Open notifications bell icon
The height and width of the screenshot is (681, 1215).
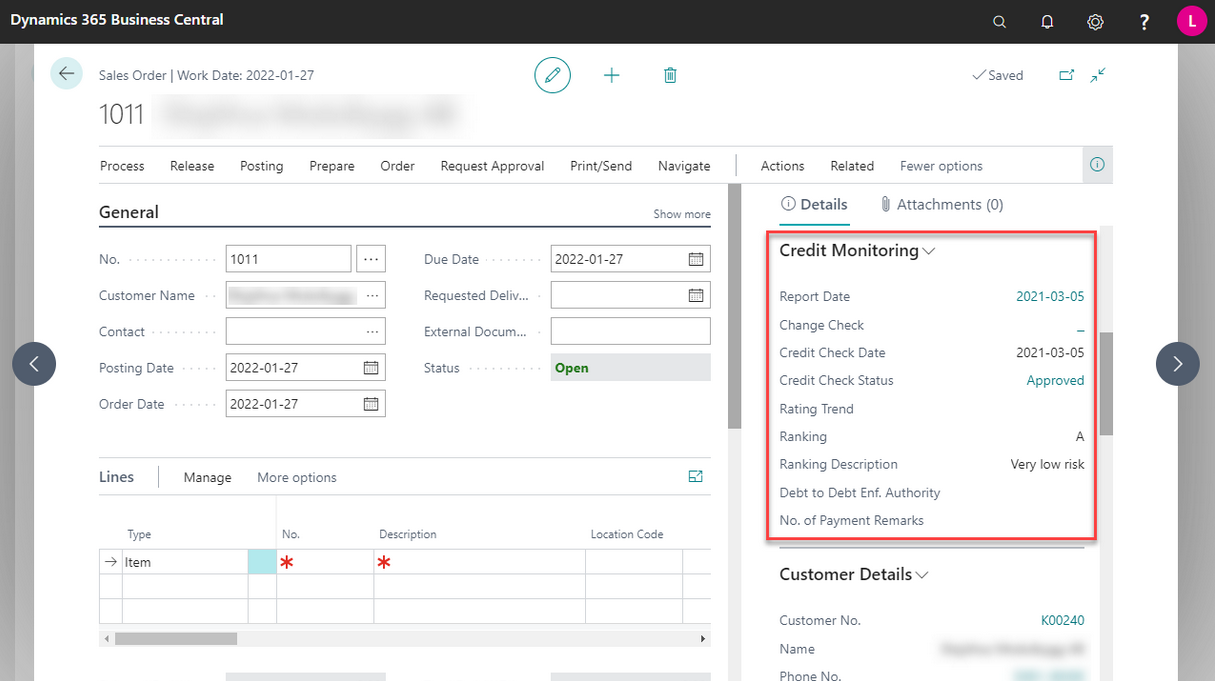pyautogui.click(x=1047, y=21)
